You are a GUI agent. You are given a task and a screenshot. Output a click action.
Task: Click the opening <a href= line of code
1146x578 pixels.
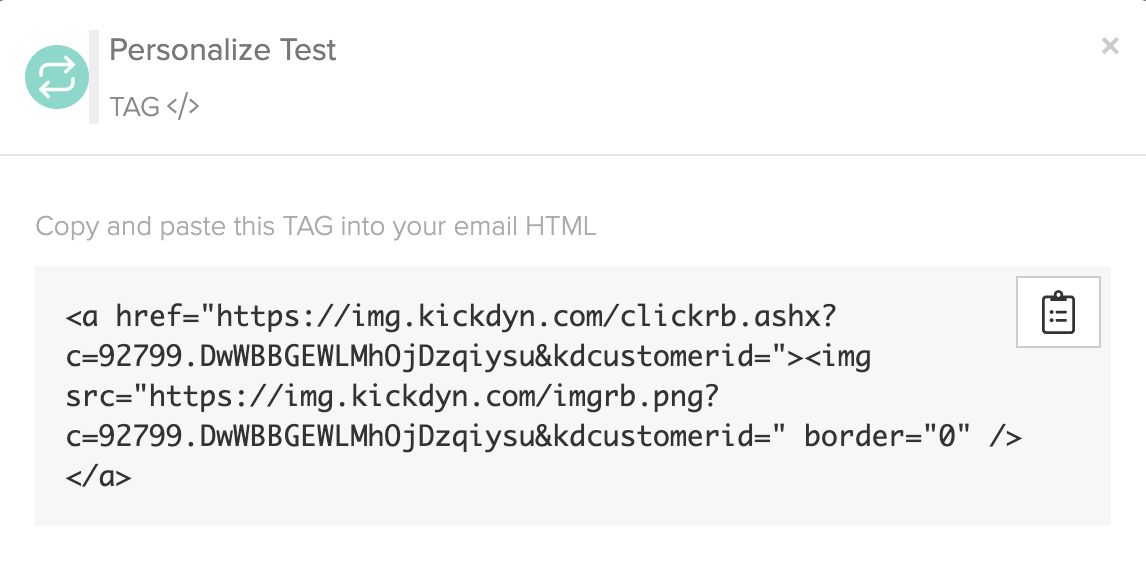click(x=451, y=317)
